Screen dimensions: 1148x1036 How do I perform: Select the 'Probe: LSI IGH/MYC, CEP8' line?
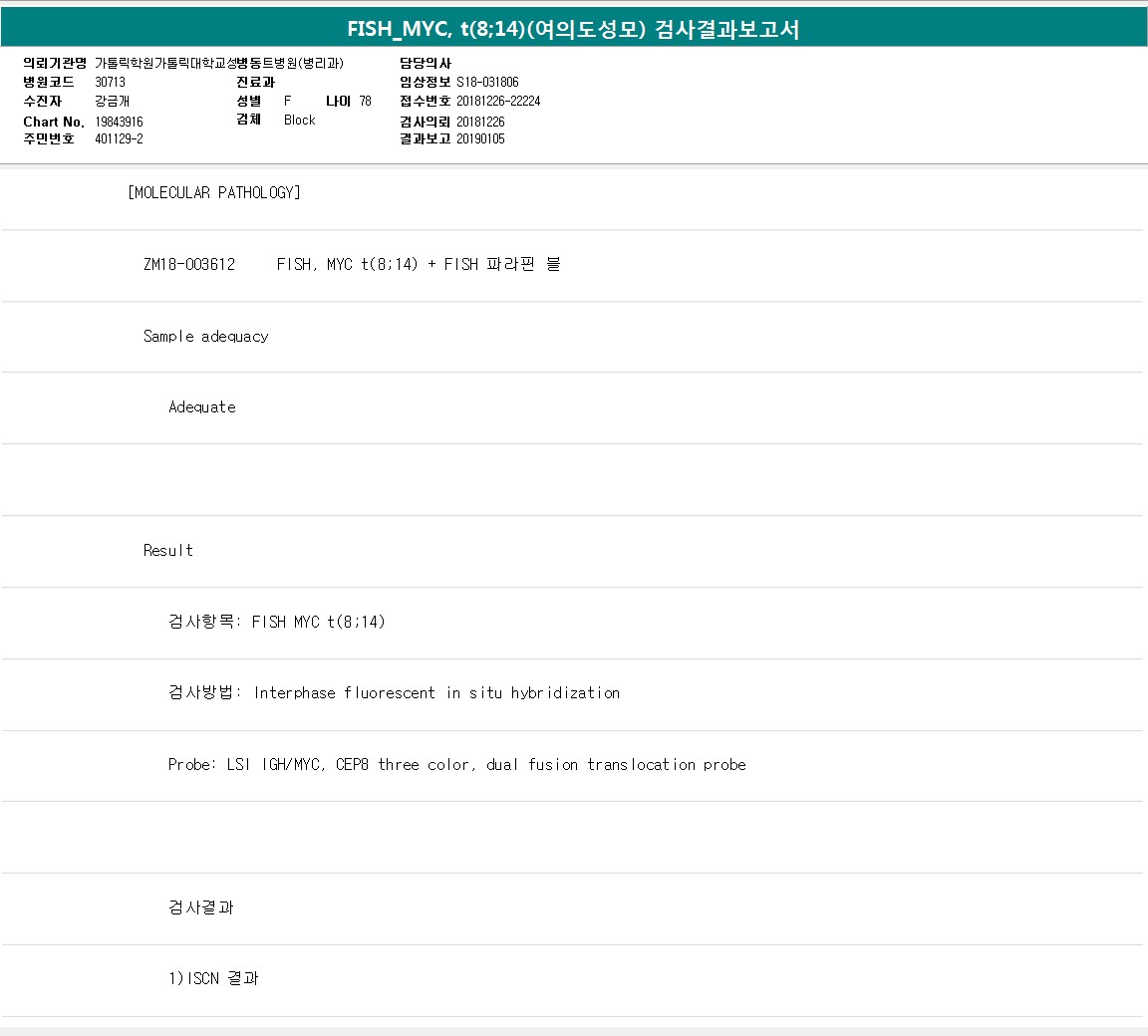456,765
